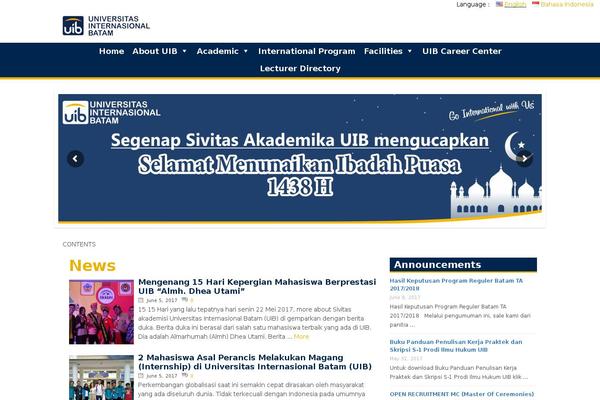Open UIB Career Center menu item
600x400 pixels.
click(x=462, y=51)
